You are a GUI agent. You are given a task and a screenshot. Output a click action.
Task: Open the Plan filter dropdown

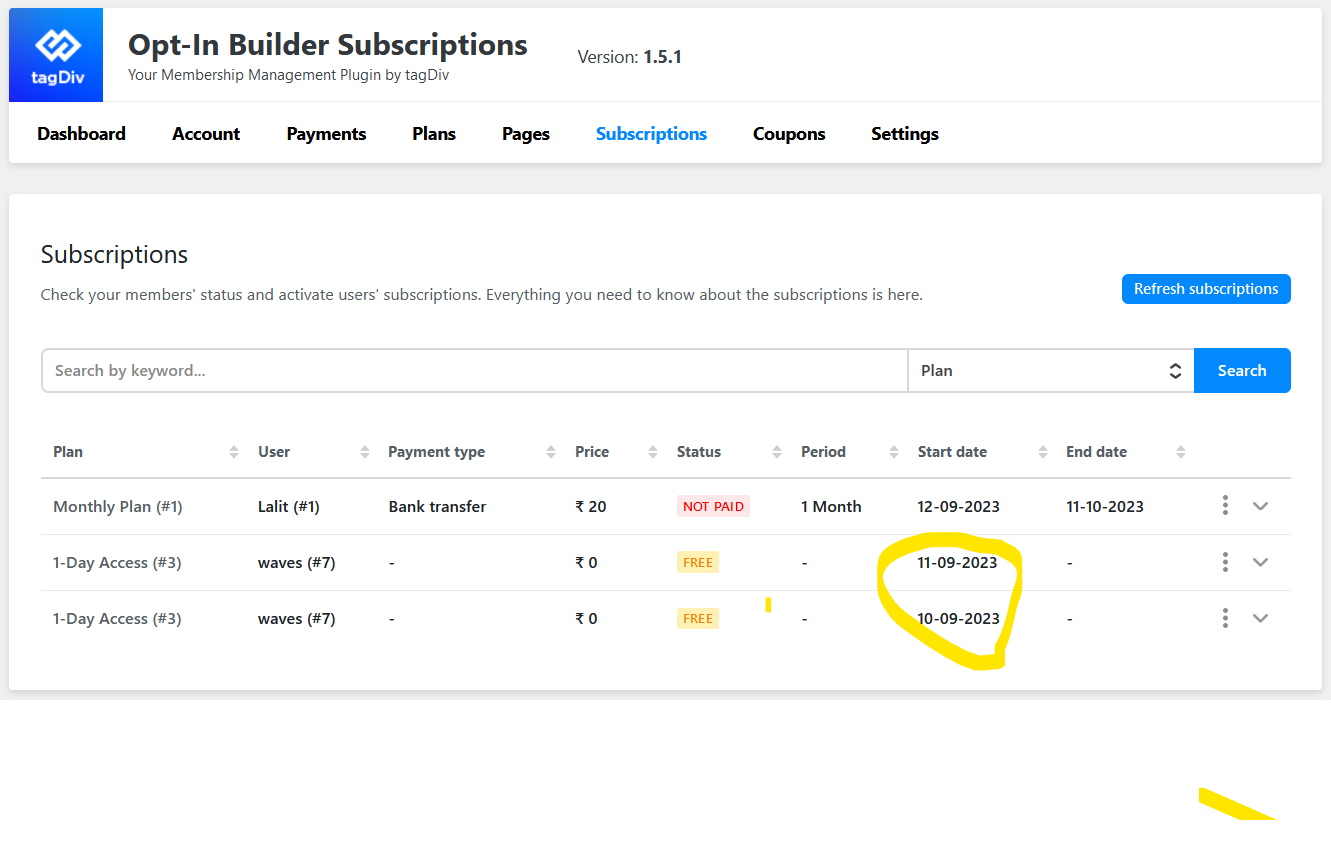tap(1051, 371)
